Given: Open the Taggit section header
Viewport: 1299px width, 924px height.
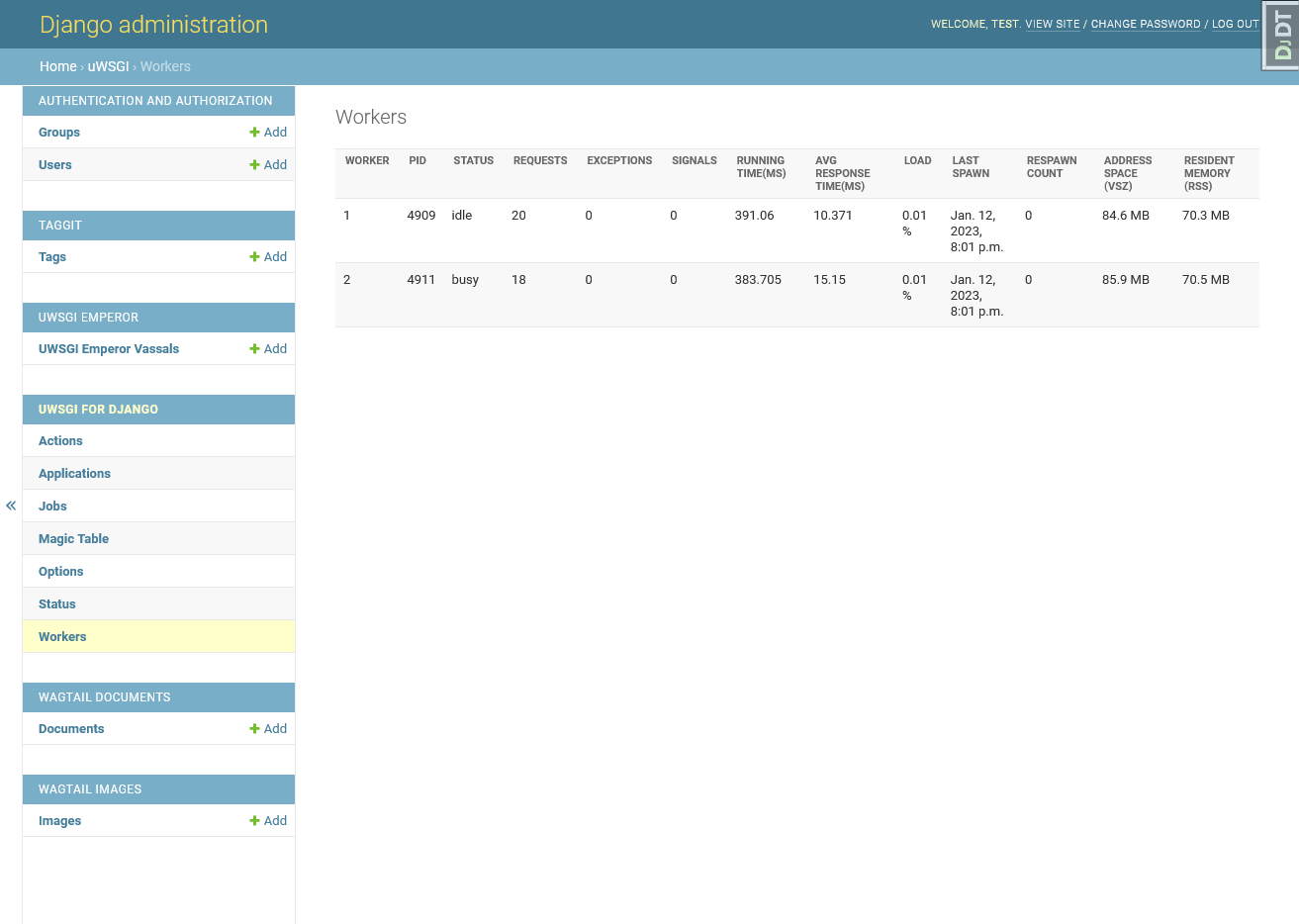Looking at the screenshot, I should [60, 226].
